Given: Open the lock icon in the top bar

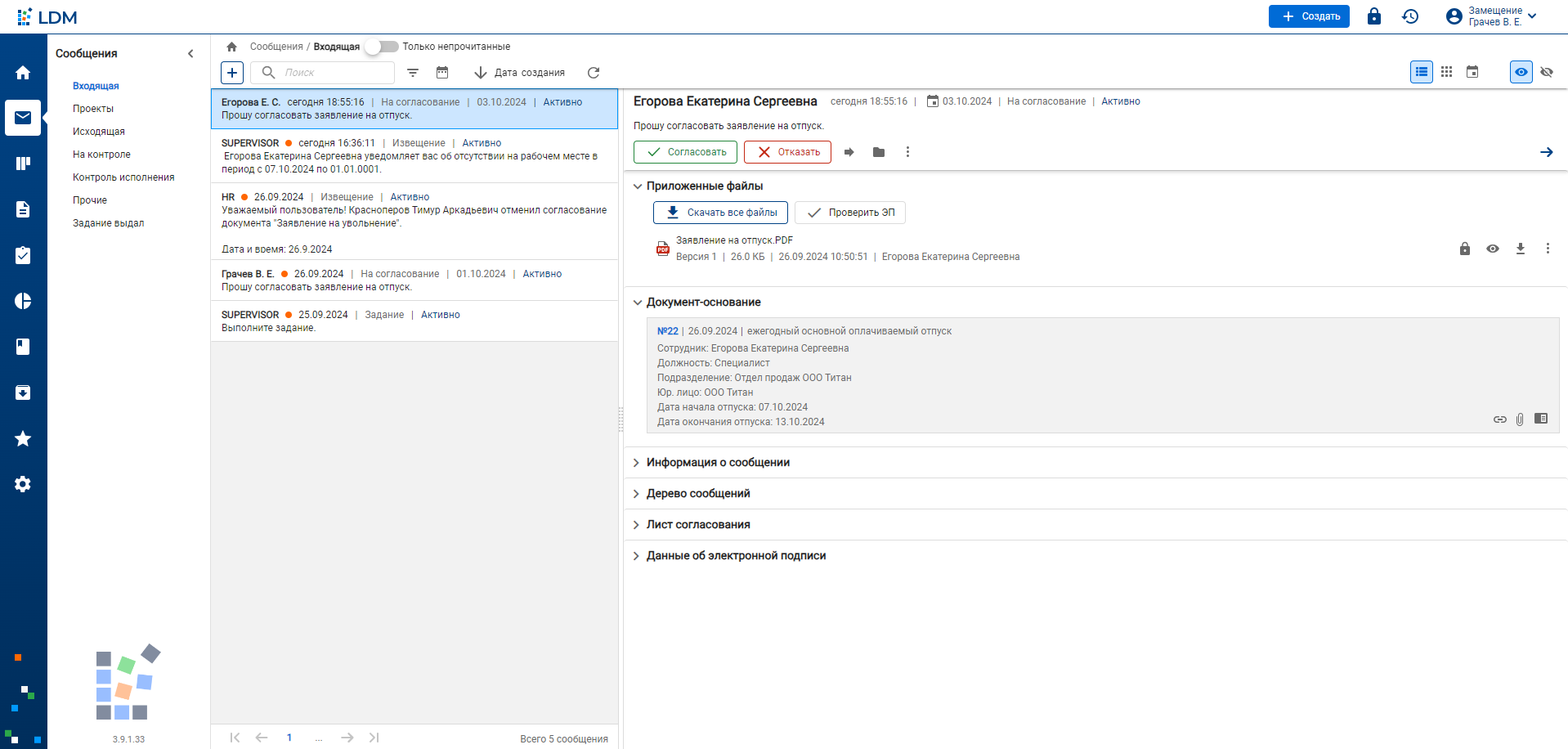Looking at the screenshot, I should (x=1374, y=16).
